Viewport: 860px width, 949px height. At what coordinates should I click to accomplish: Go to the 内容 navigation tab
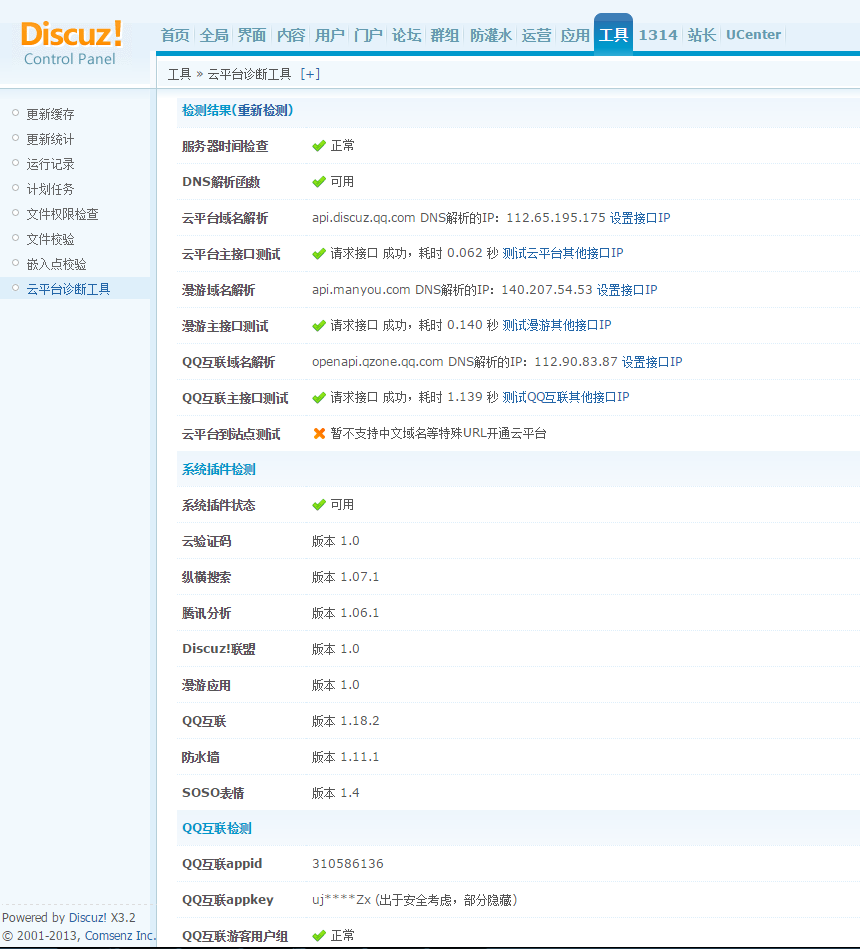[290, 35]
